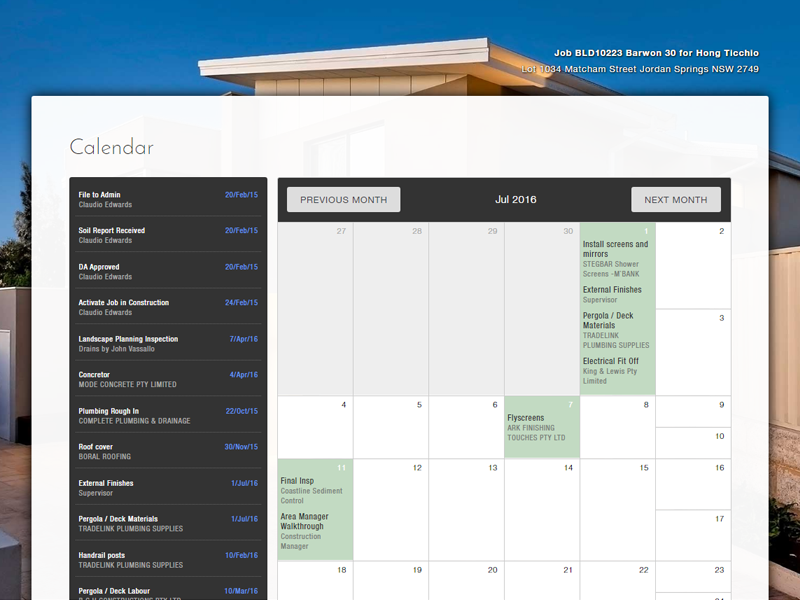Select calendar day 13

(466, 510)
